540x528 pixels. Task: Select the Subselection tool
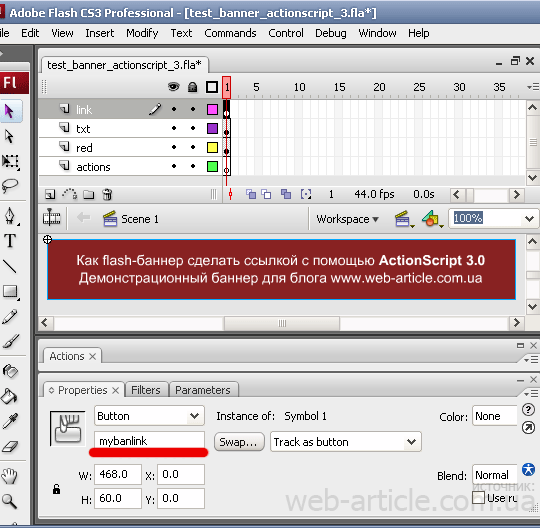pos(10,136)
